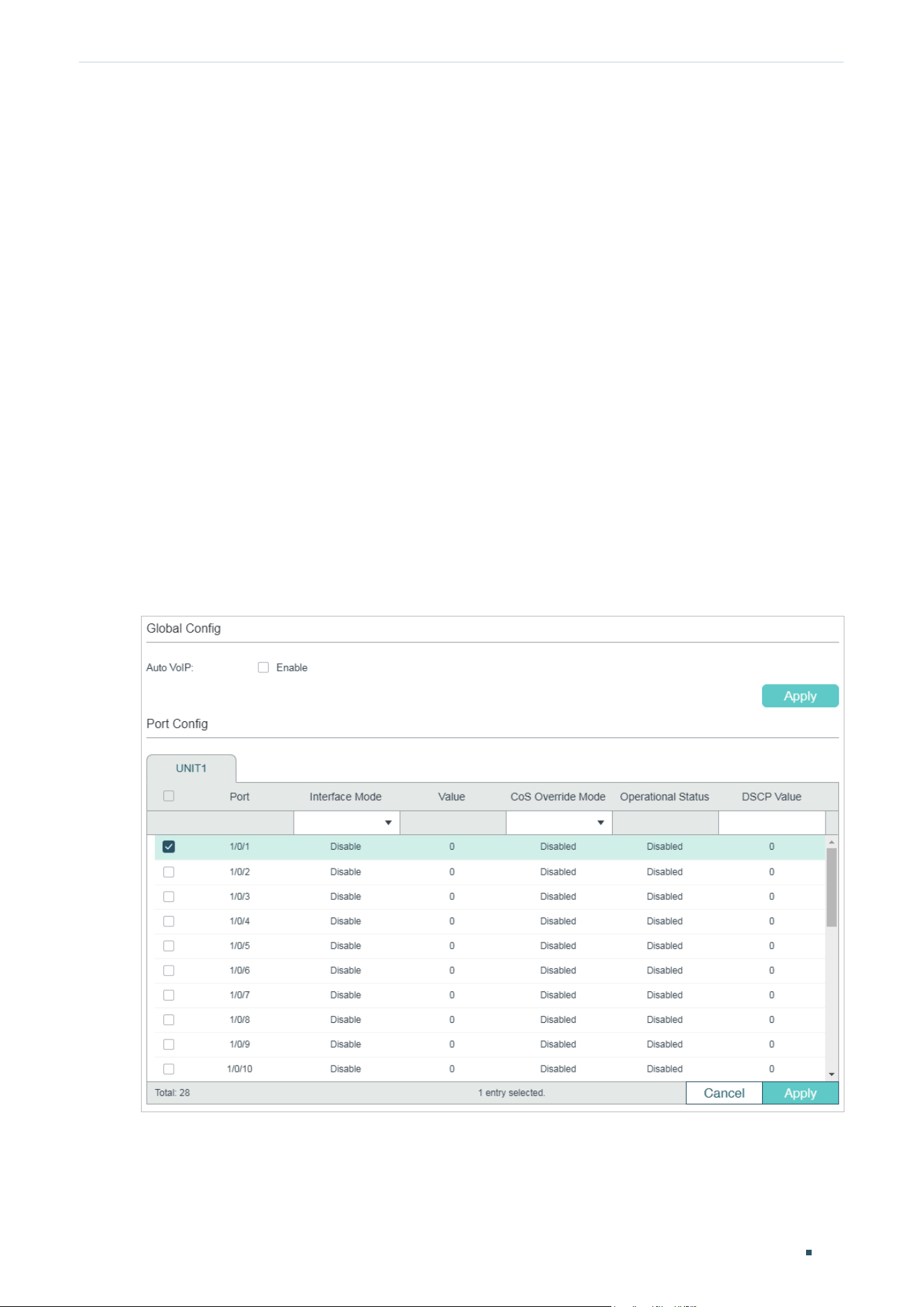Enable the Auto VoIP checkbox

(x=263, y=667)
